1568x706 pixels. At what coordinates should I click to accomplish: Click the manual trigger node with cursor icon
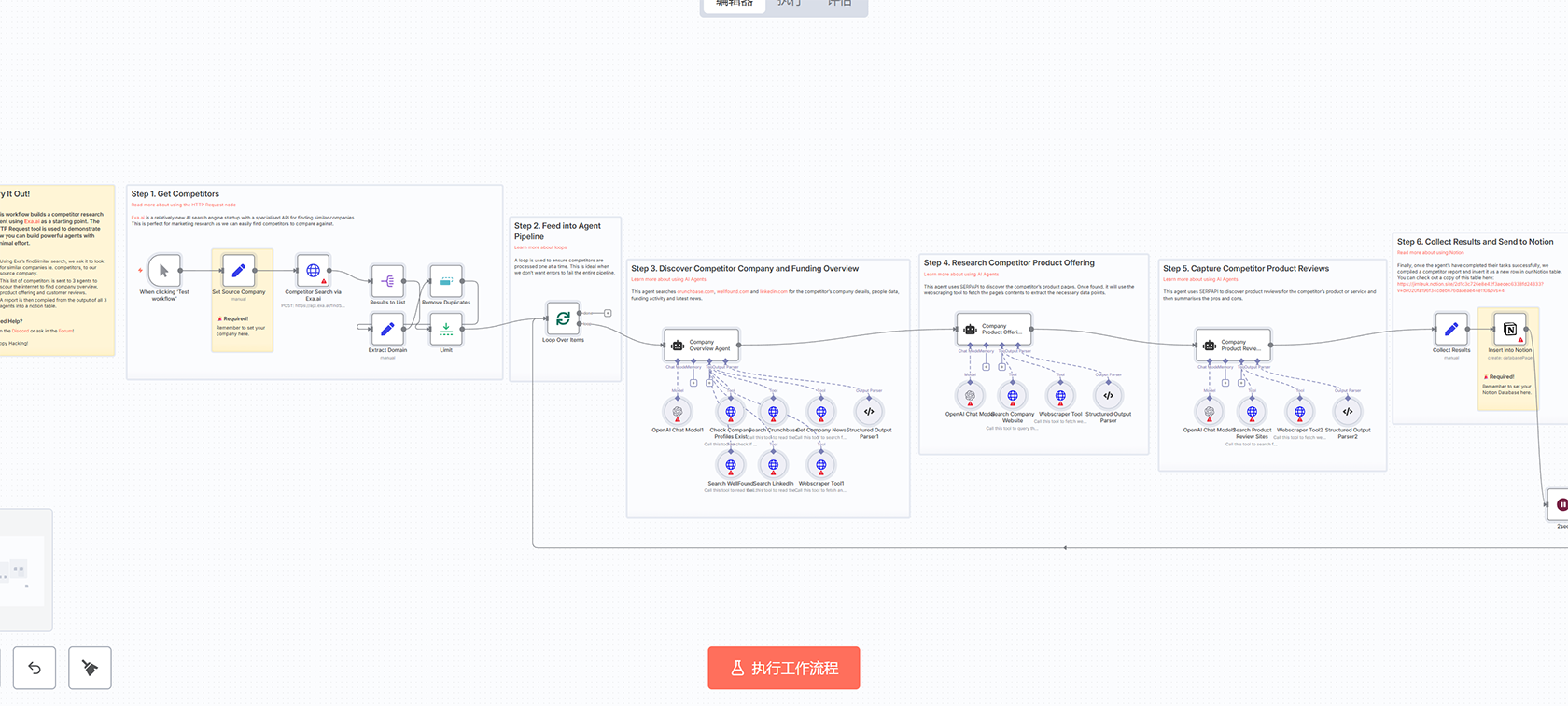(164, 271)
